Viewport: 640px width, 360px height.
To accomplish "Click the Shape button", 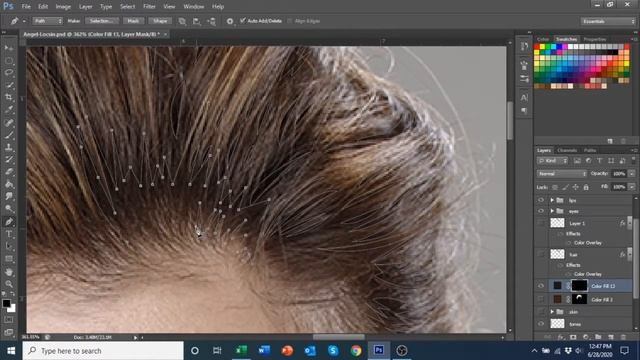I will pyautogui.click(x=160, y=21).
